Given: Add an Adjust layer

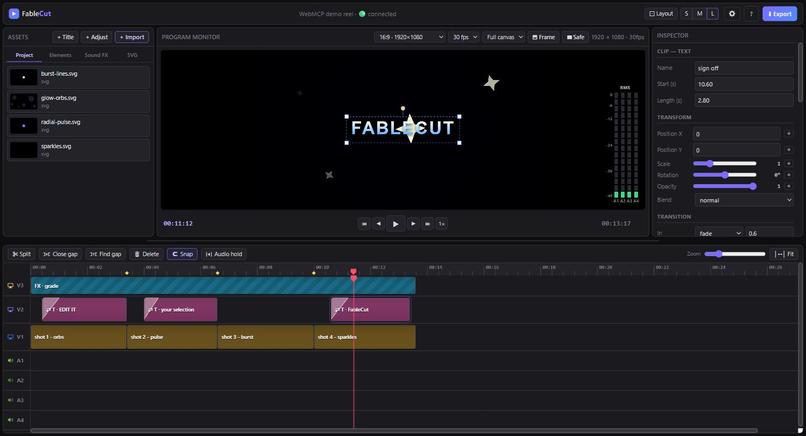Looking at the screenshot, I should 97,37.
